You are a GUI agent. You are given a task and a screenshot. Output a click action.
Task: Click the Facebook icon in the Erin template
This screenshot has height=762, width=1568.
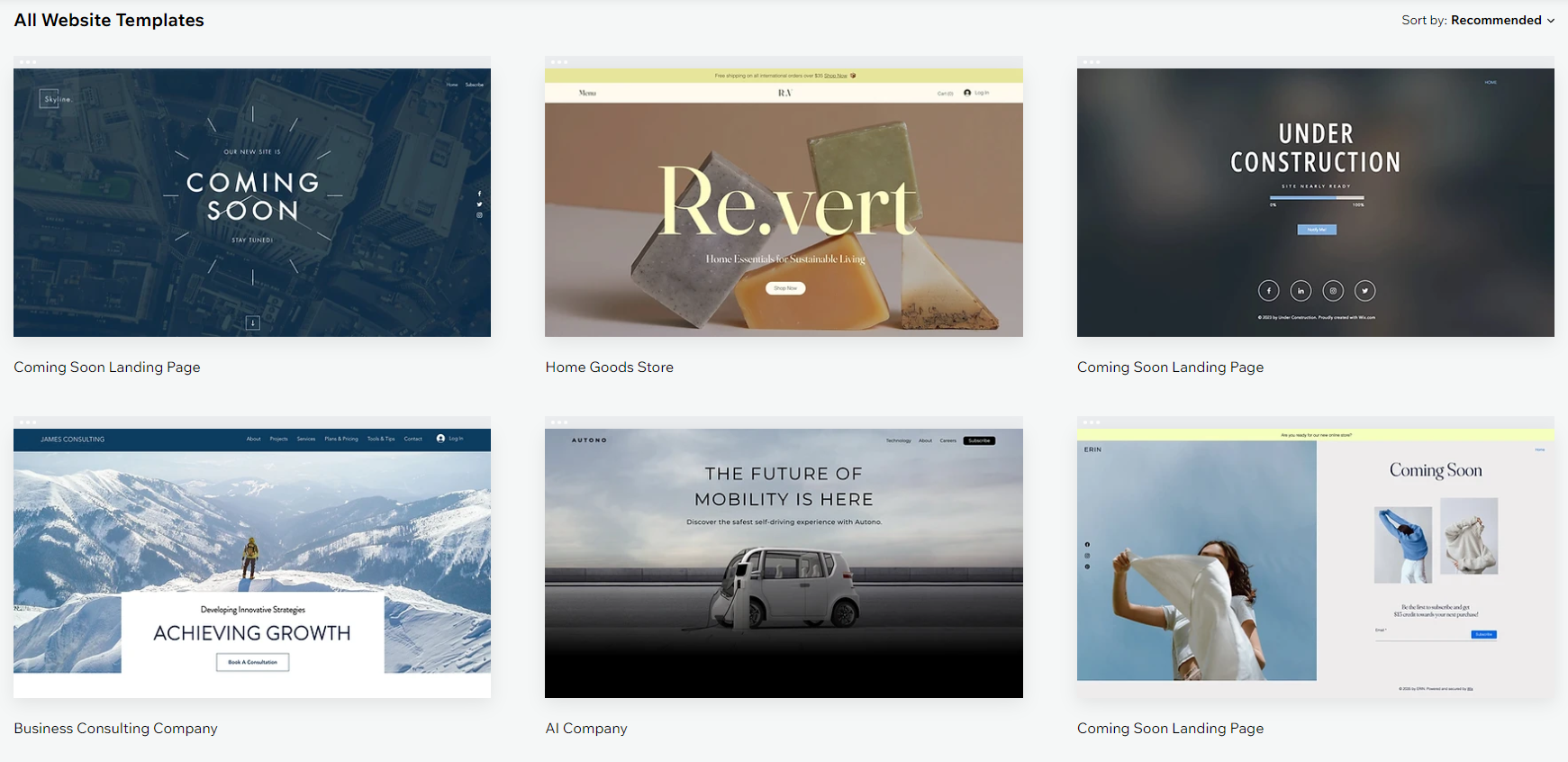coord(1087,545)
